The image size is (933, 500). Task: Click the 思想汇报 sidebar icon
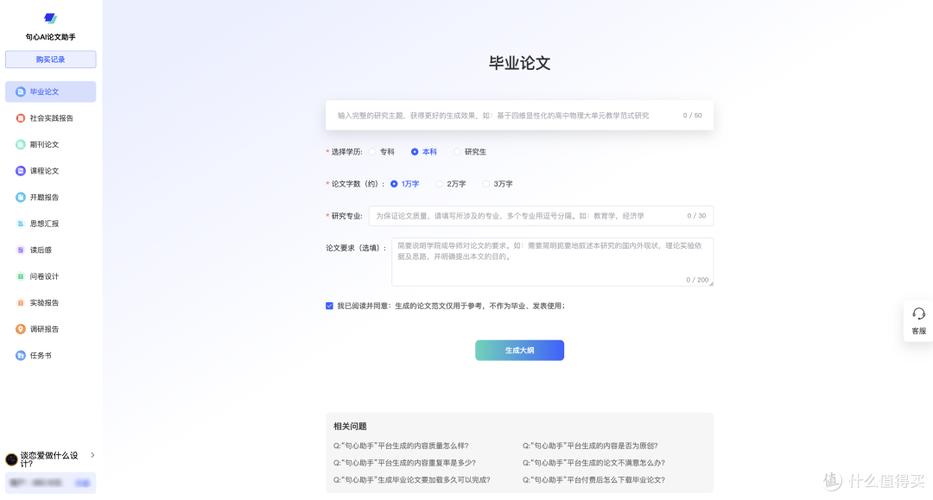20,224
